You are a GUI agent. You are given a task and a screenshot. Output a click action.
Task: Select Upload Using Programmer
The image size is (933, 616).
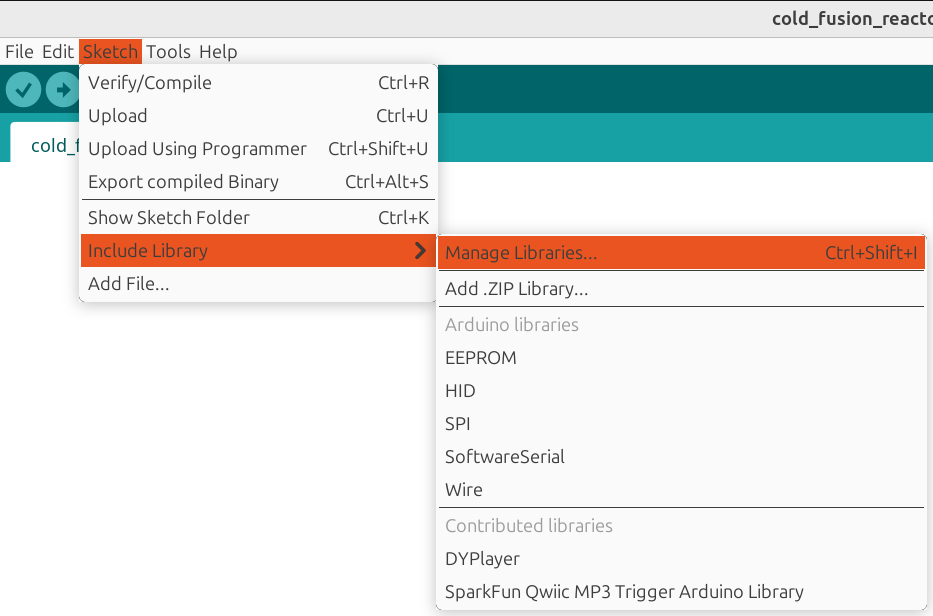coord(197,148)
